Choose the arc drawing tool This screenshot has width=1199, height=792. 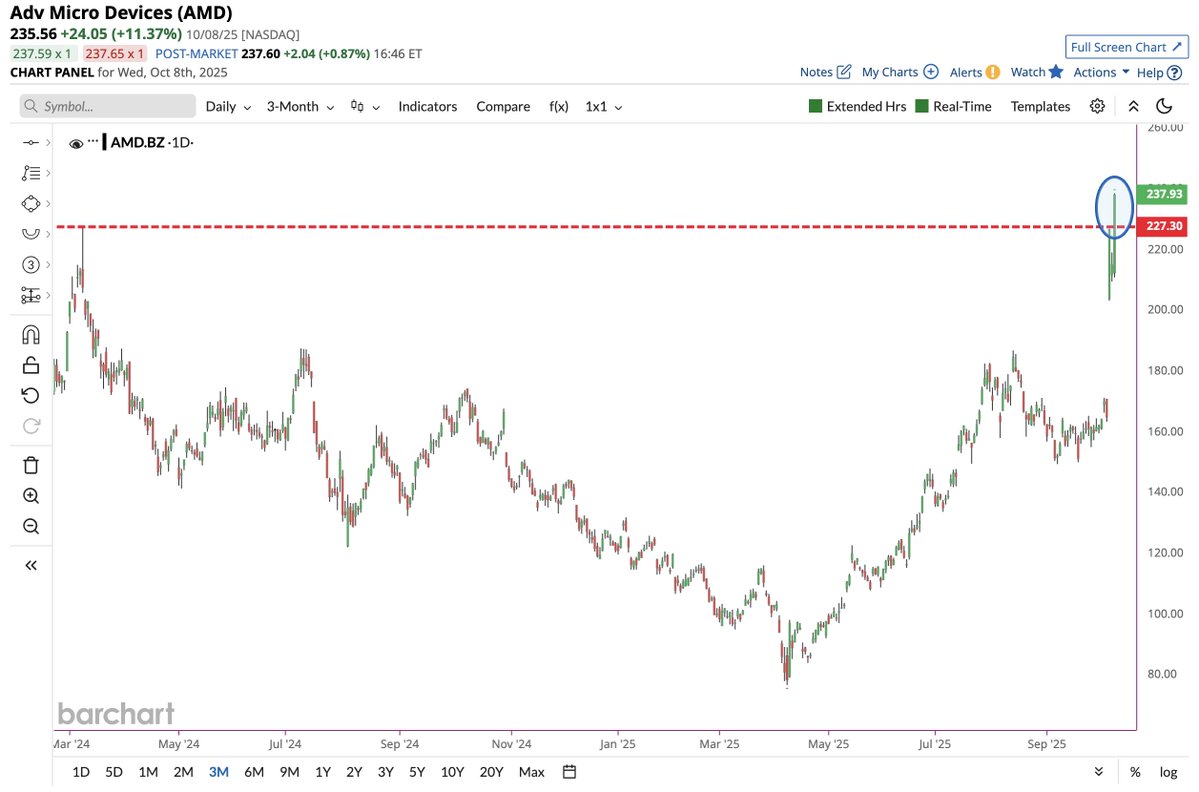pyautogui.click(x=31, y=234)
